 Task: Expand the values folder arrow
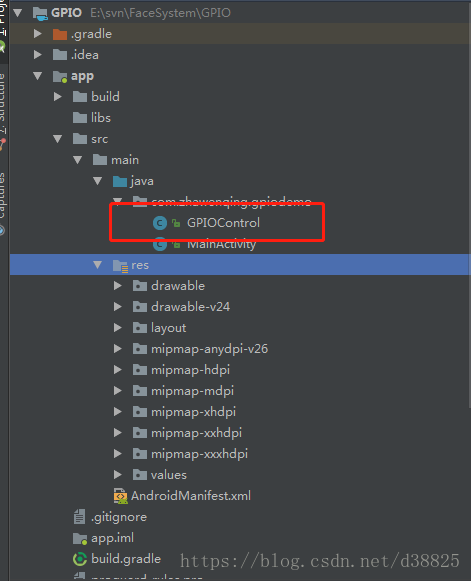(117, 475)
